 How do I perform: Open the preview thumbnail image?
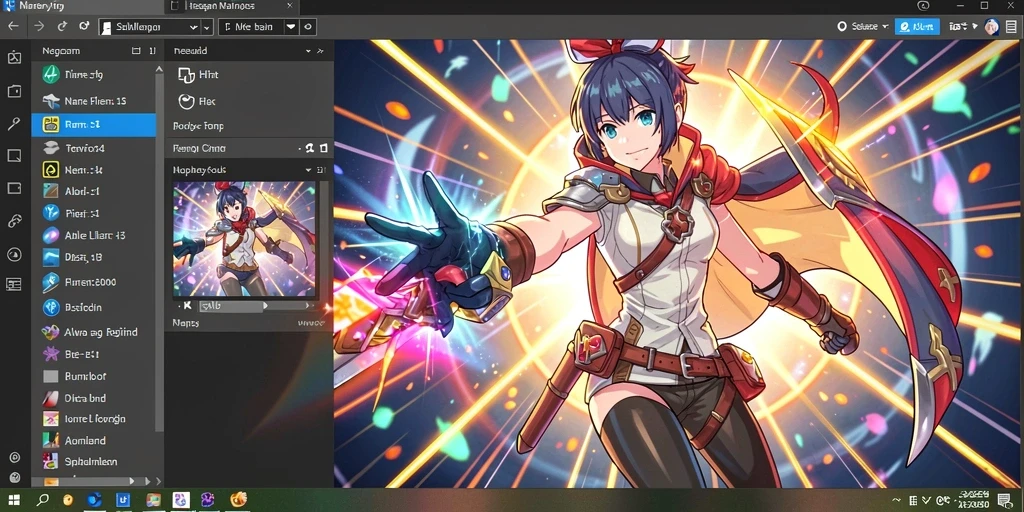244,239
